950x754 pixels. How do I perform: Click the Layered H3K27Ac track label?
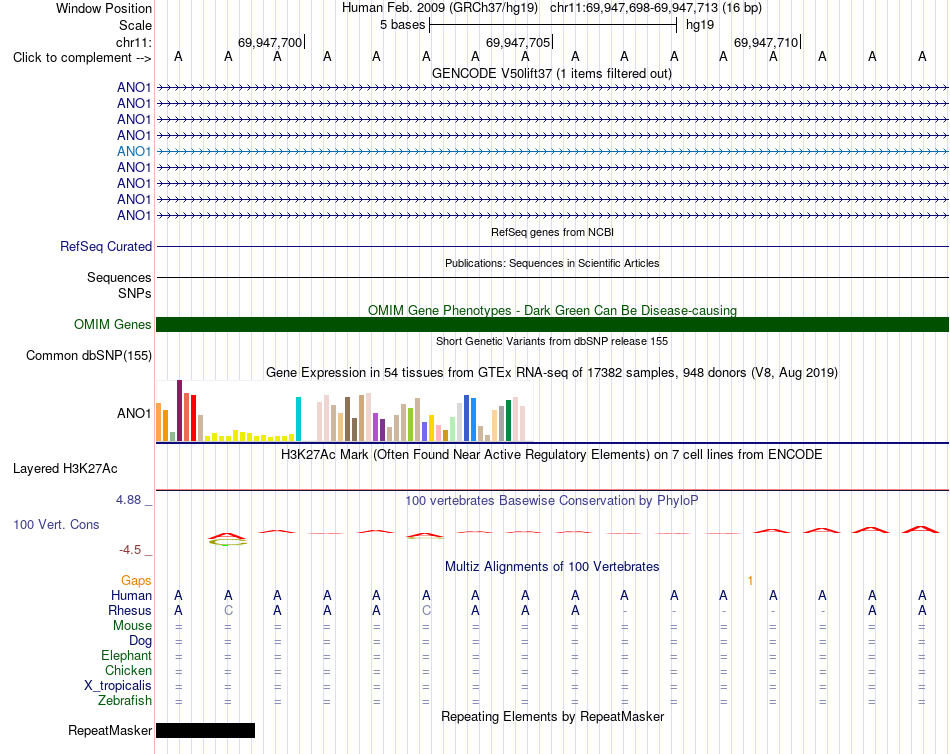coord(65,469)
